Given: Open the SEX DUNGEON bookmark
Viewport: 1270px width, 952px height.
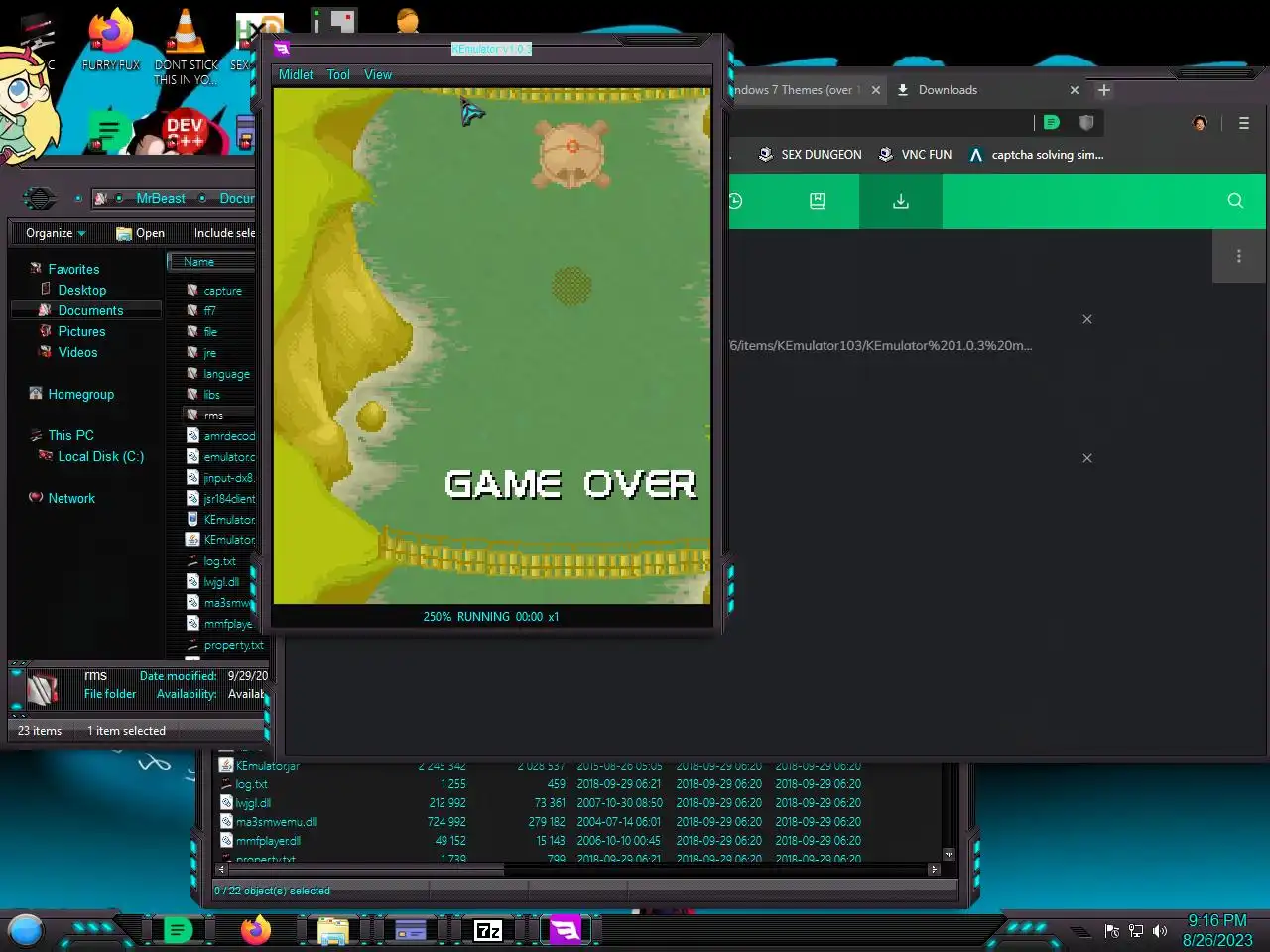Looking at the screenshot, I should [x=810, y=155].
